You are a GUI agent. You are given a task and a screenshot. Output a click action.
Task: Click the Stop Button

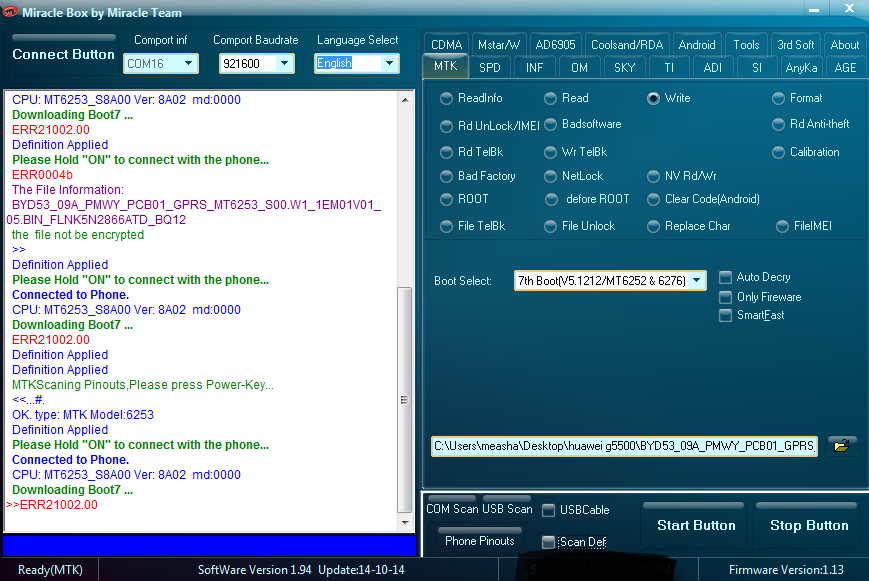809,525
